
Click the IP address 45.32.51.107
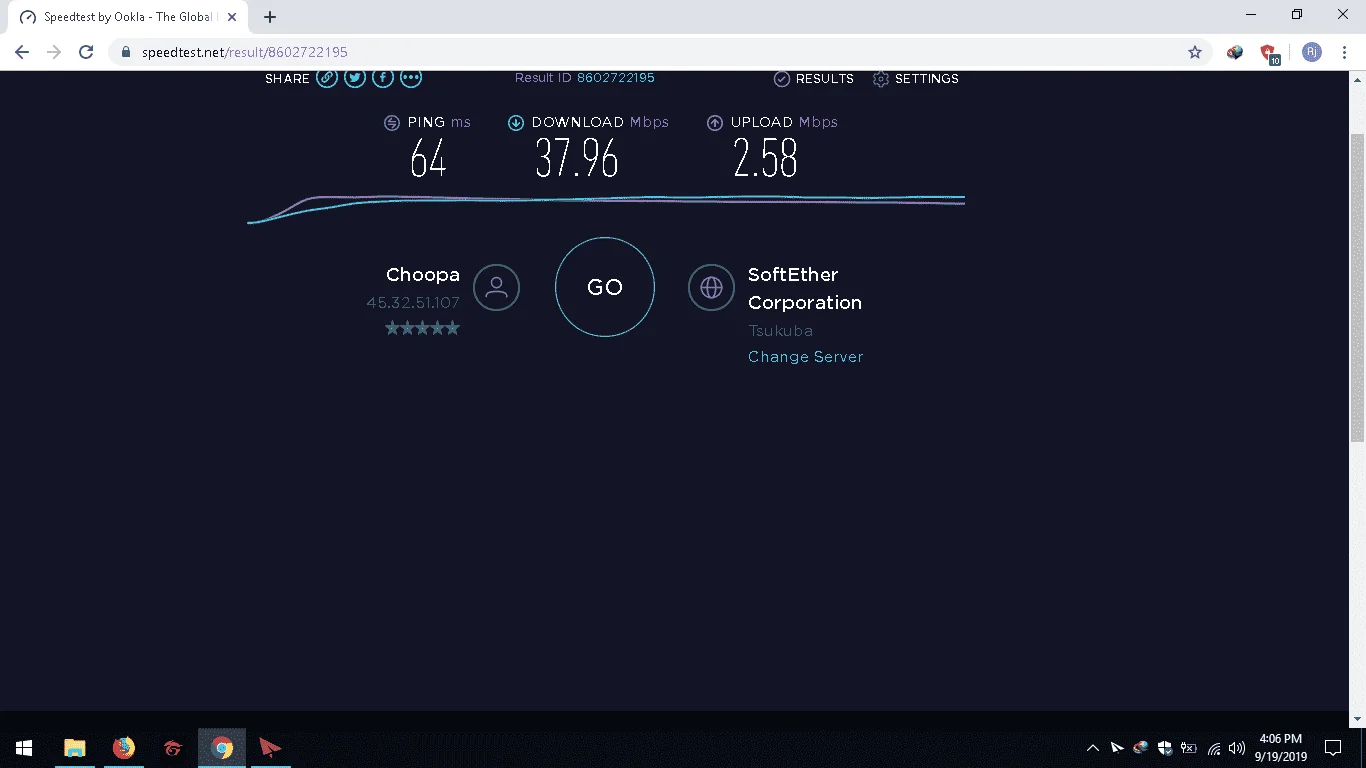413,303
